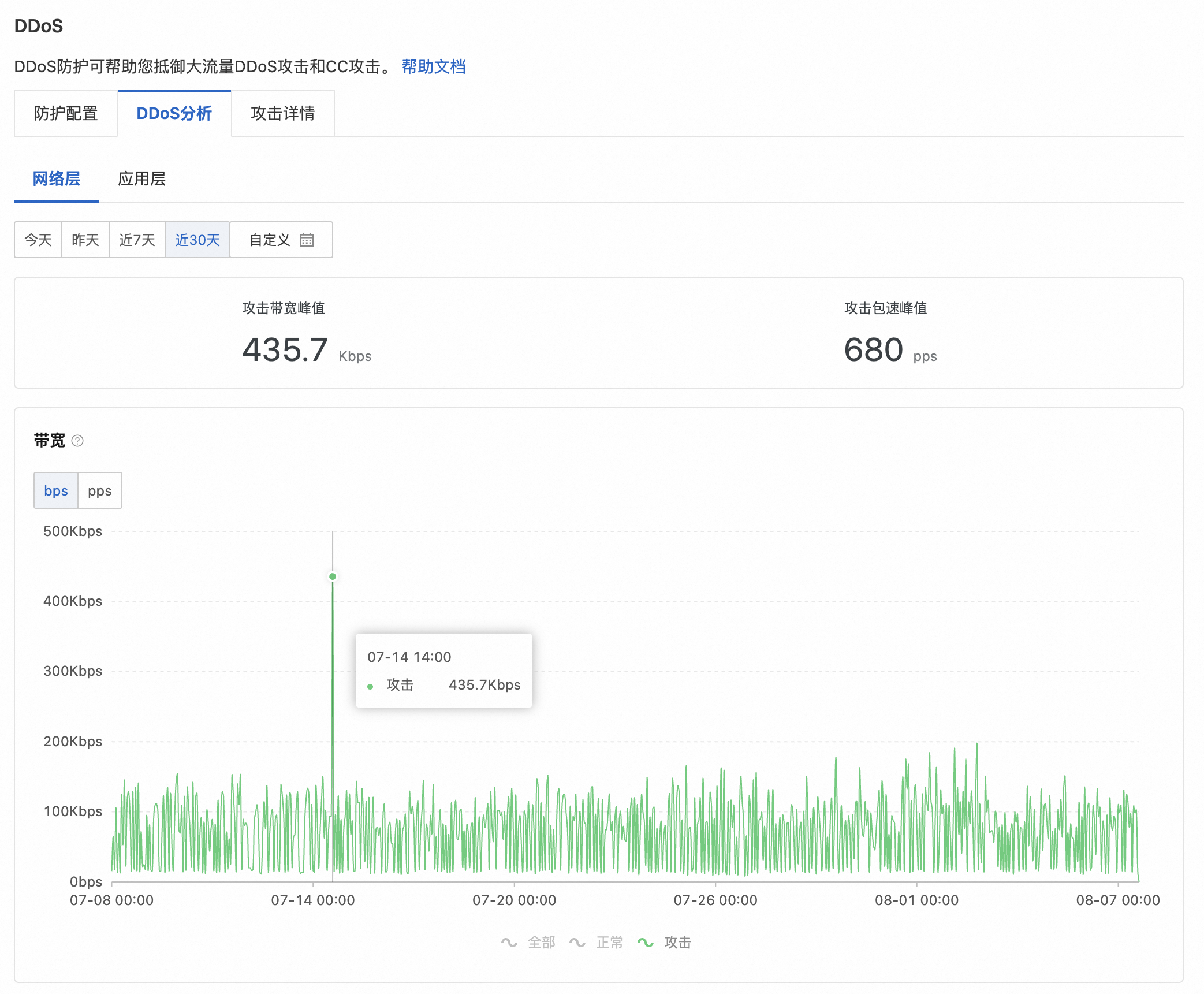Image resolution: width=1204 pixels, height=994 pixels.
Task: Switch to the 应用层 sub-tab
Action: [x=142, y=178]
